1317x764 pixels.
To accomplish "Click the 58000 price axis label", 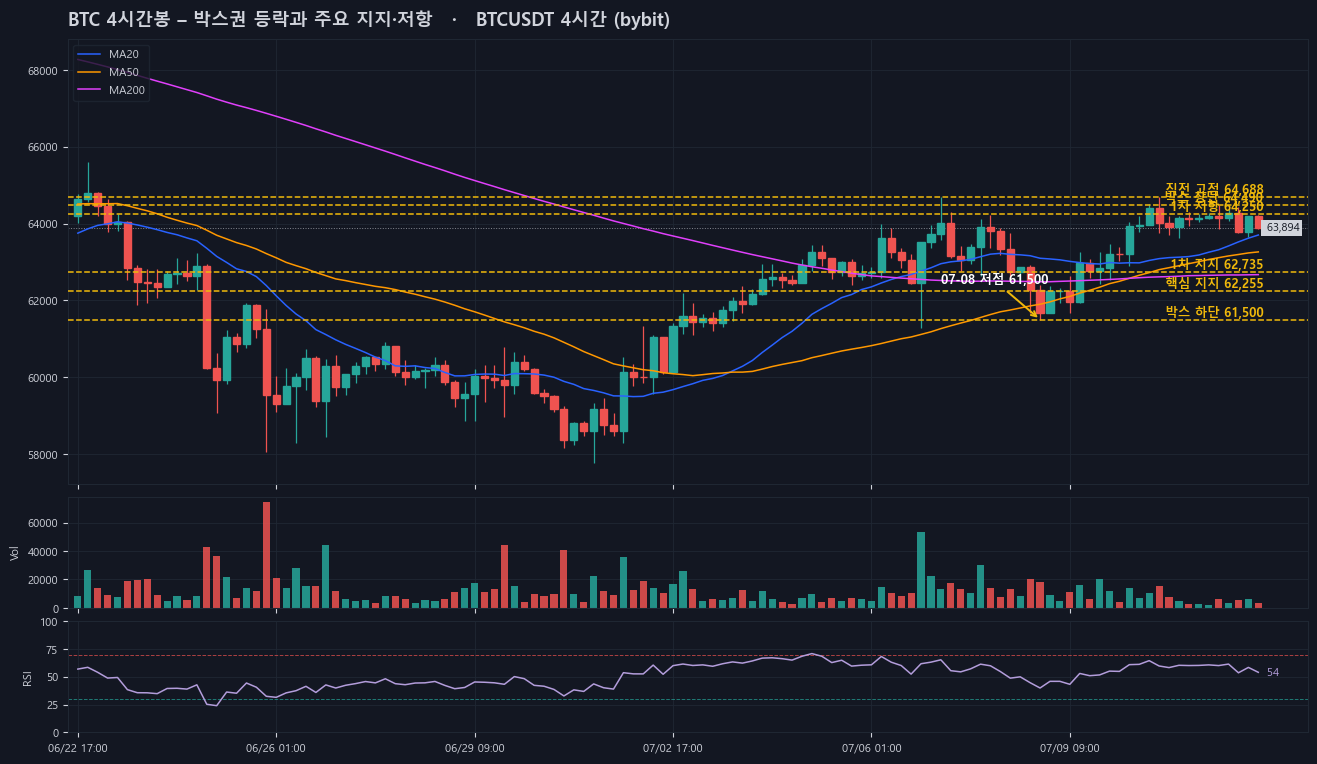I will 42,455.
